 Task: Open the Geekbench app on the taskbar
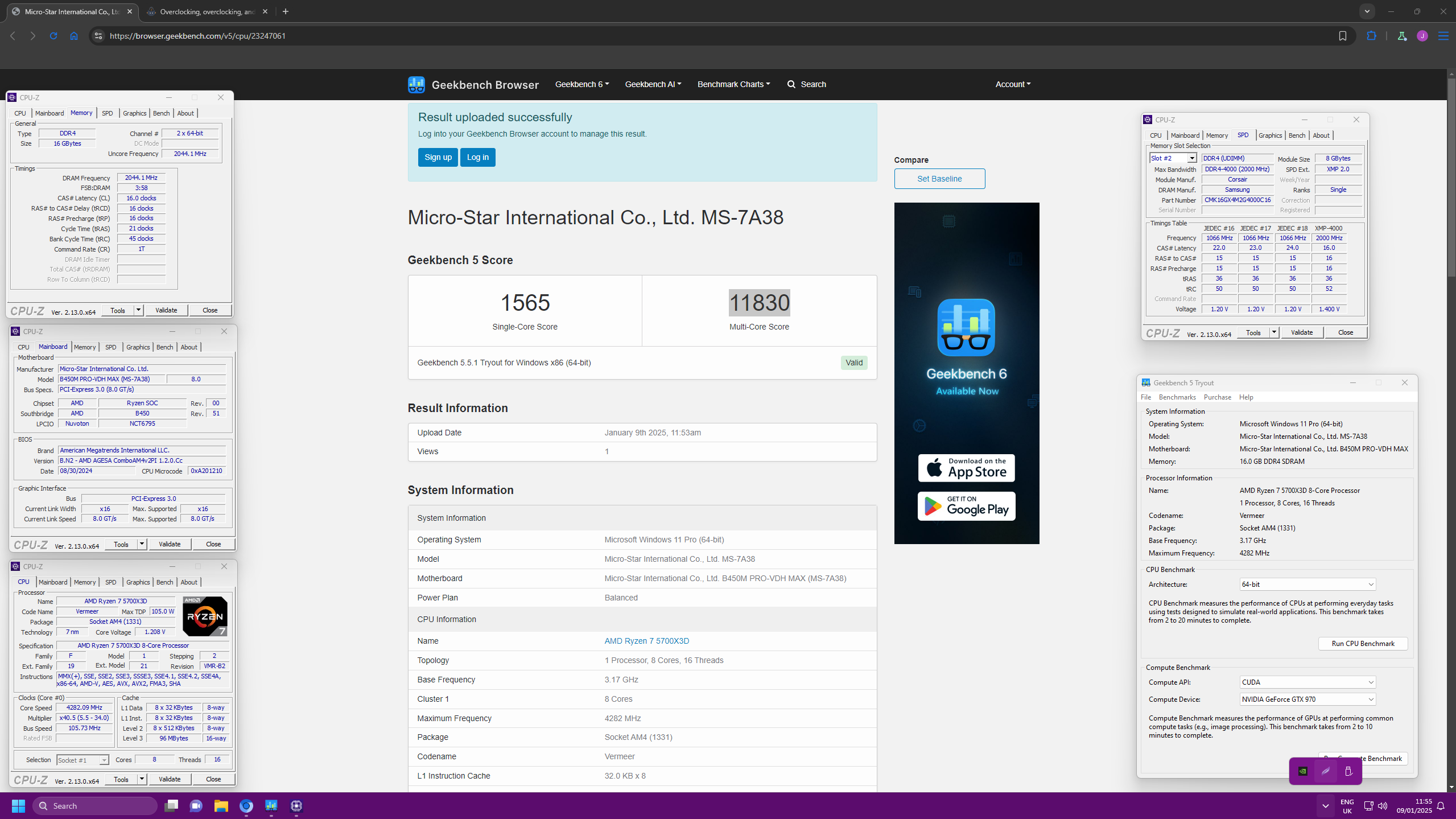tap(271, 805)
